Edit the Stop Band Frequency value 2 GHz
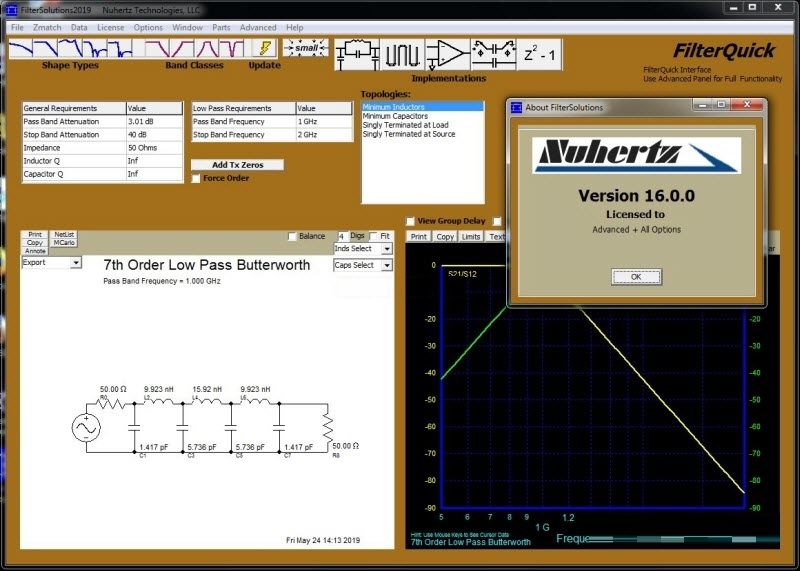Image resolution: width=800 pixels, height=571 pixels. pyautogui.click(x=324, y=135)
